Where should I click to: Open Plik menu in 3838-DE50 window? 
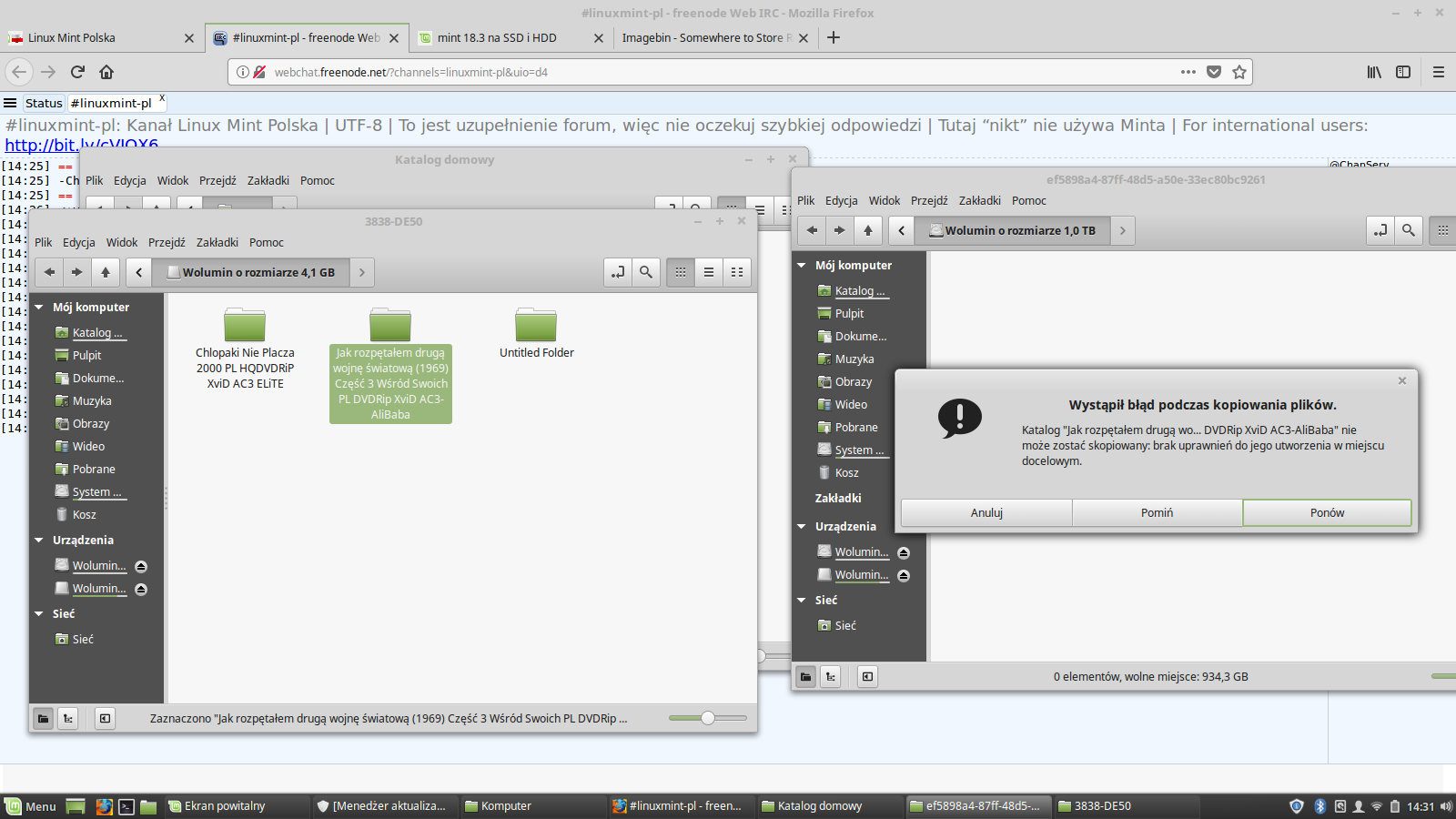pos(44,243)
